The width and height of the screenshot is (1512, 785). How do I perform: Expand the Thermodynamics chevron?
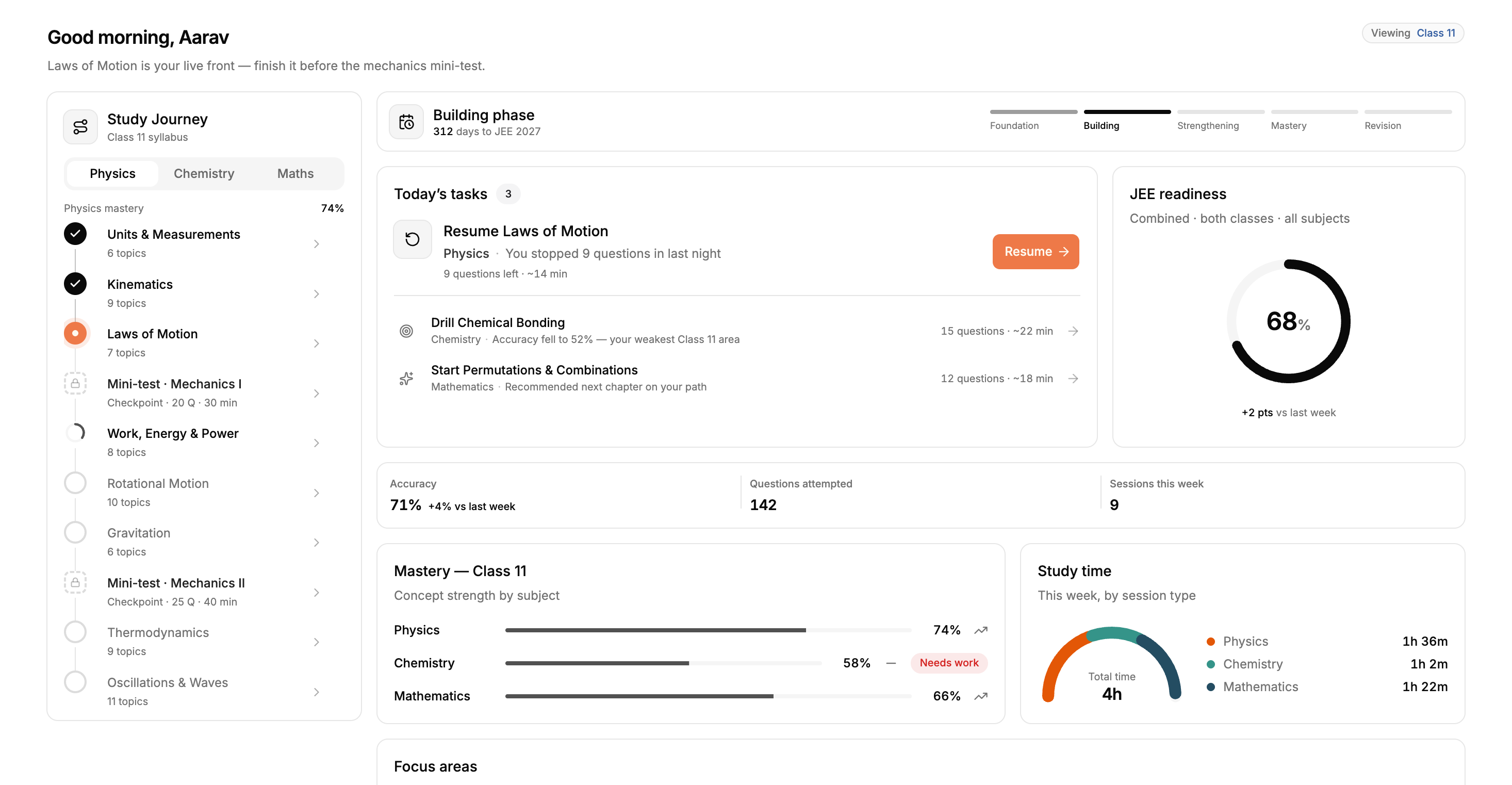[x=316, y=642]
